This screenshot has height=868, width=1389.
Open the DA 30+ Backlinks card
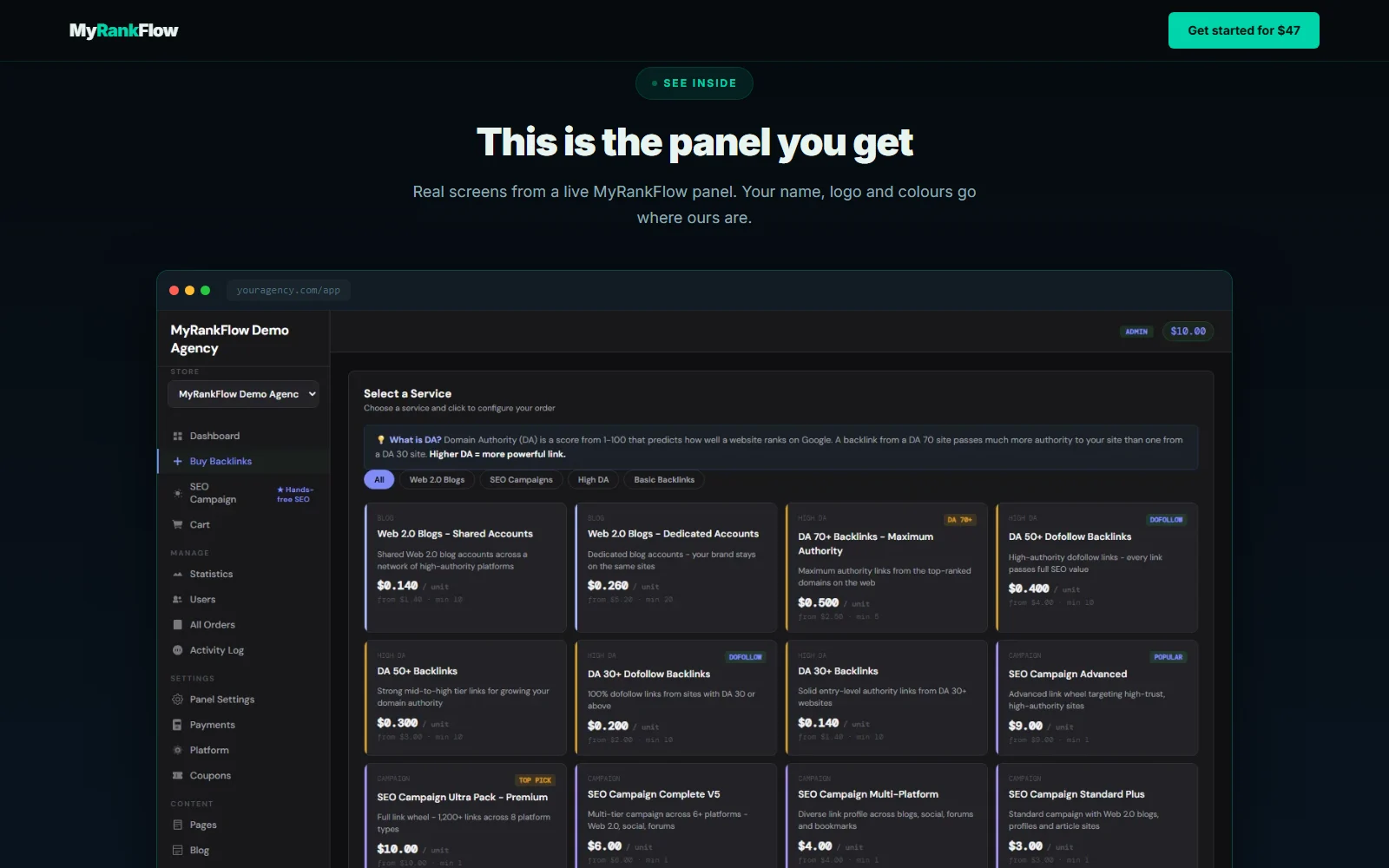coord(886,698)
